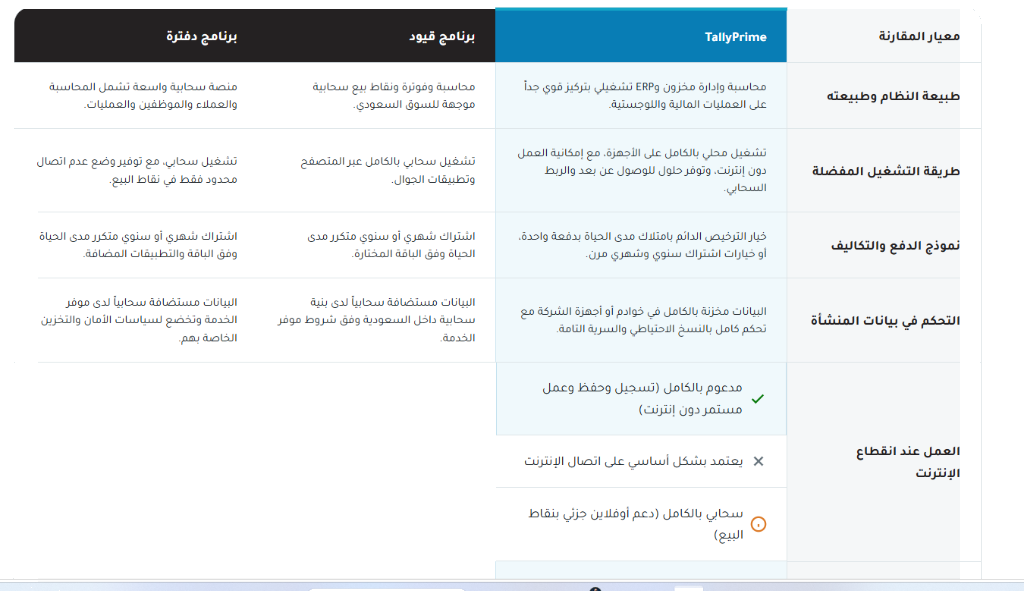Click the Daftra cell about سياسات الأمان والتخزين
This screenshot has width=1024, height=591.
click(x=136, y=320)
